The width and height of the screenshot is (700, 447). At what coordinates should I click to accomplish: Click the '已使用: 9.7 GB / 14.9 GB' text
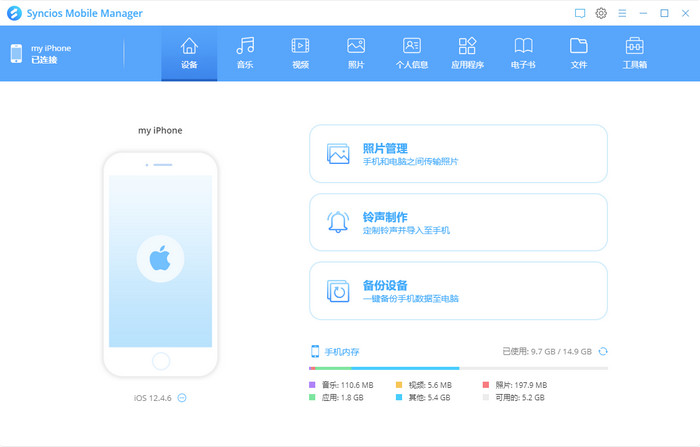point(547,351)
